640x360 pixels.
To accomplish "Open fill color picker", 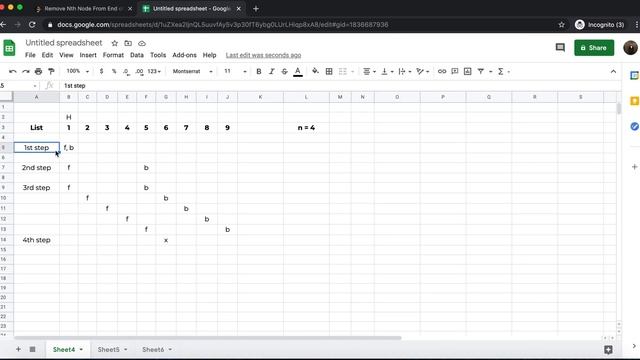I will point(316,71).
